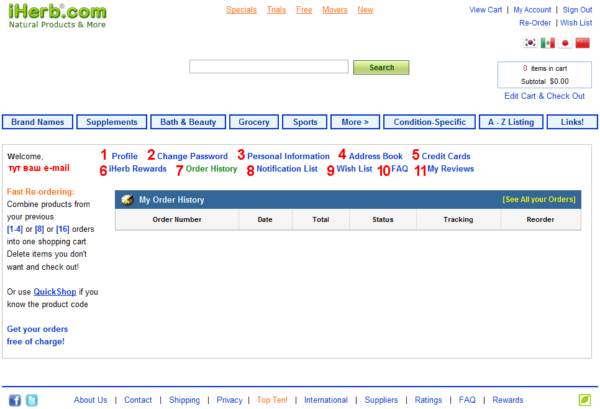
Task: Open Shipping footer link
Action: click(x=184, y=400)
